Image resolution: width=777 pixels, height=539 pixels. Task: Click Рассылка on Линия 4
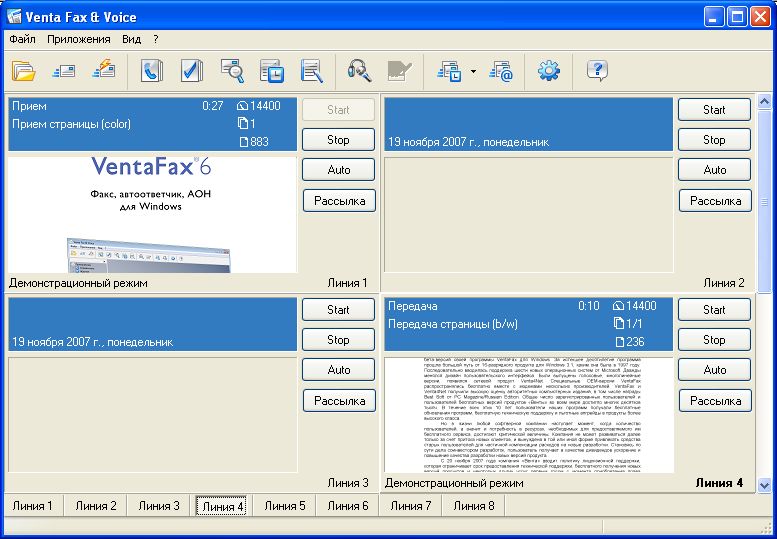pyautogui.click(x=715, y=401)
